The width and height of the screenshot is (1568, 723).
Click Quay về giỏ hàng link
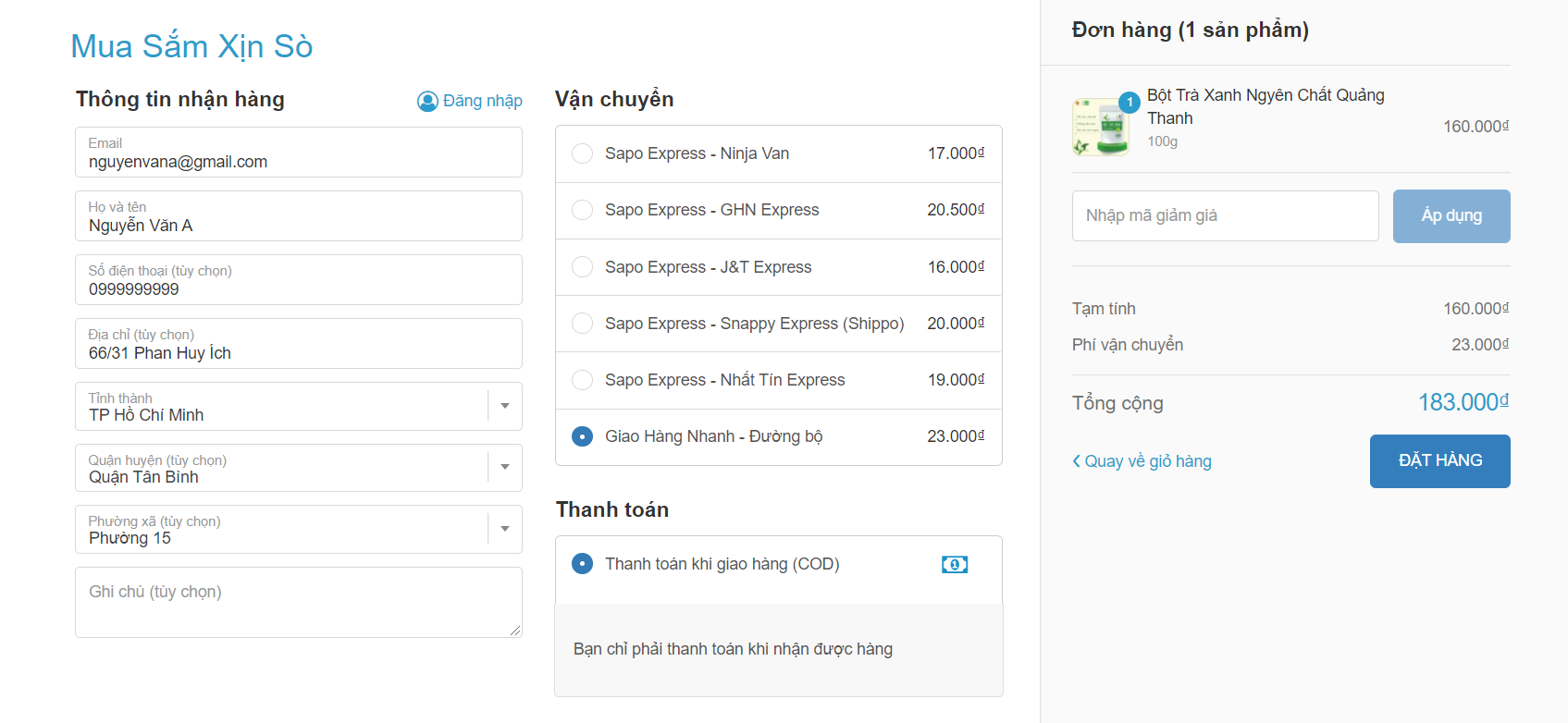tap(1148, 461)
